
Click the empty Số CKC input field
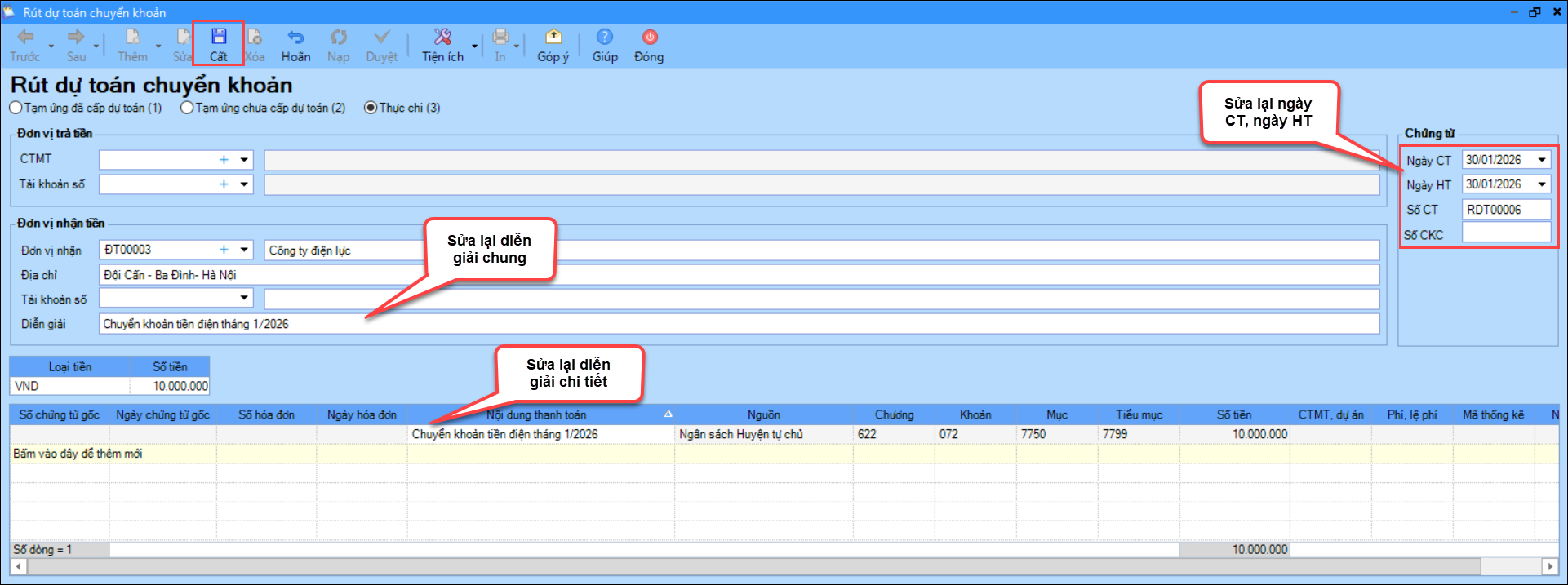pyautogui.click(x=1506, y=233)
